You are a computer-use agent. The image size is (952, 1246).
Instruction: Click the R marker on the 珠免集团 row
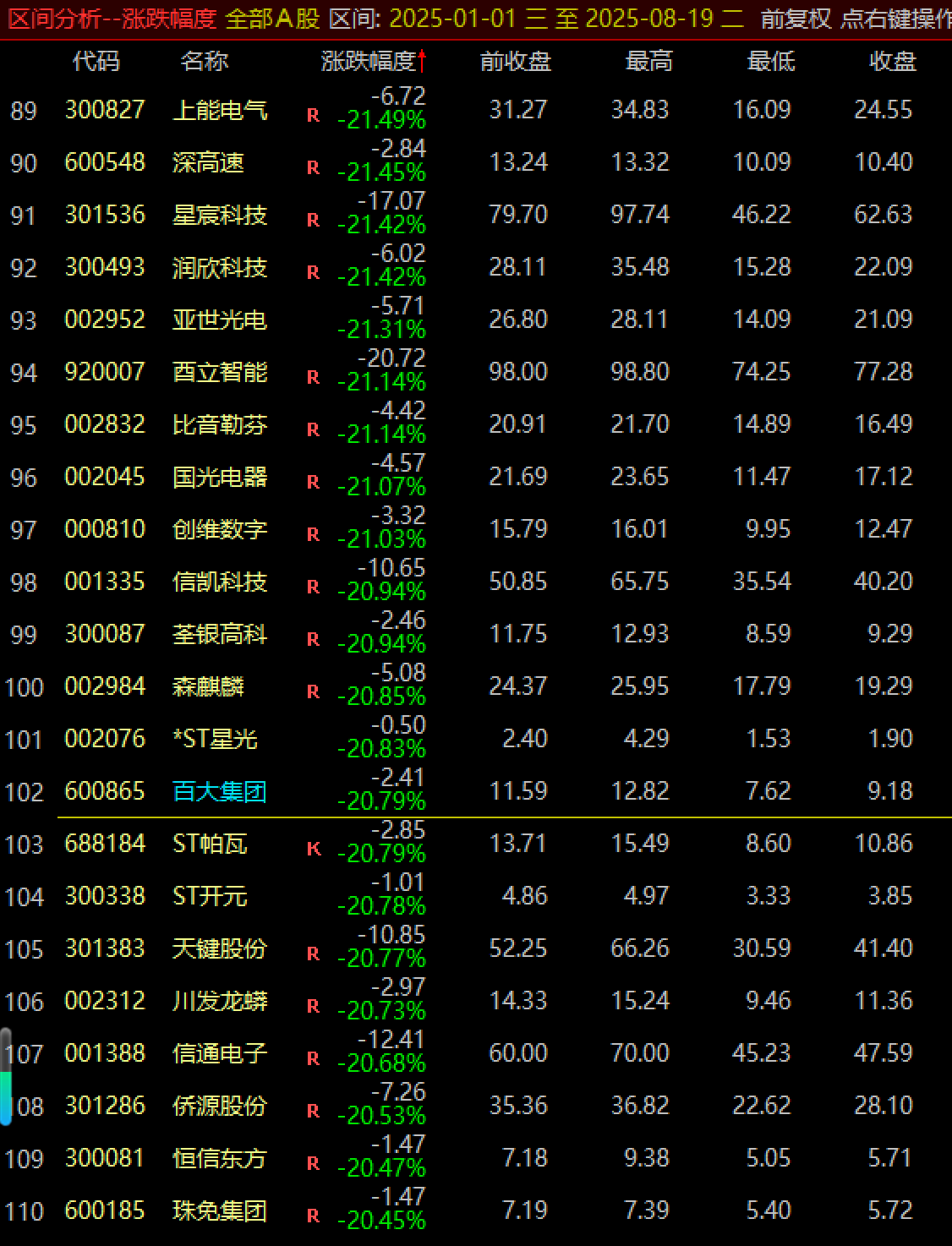click(x=314, y=1216)
